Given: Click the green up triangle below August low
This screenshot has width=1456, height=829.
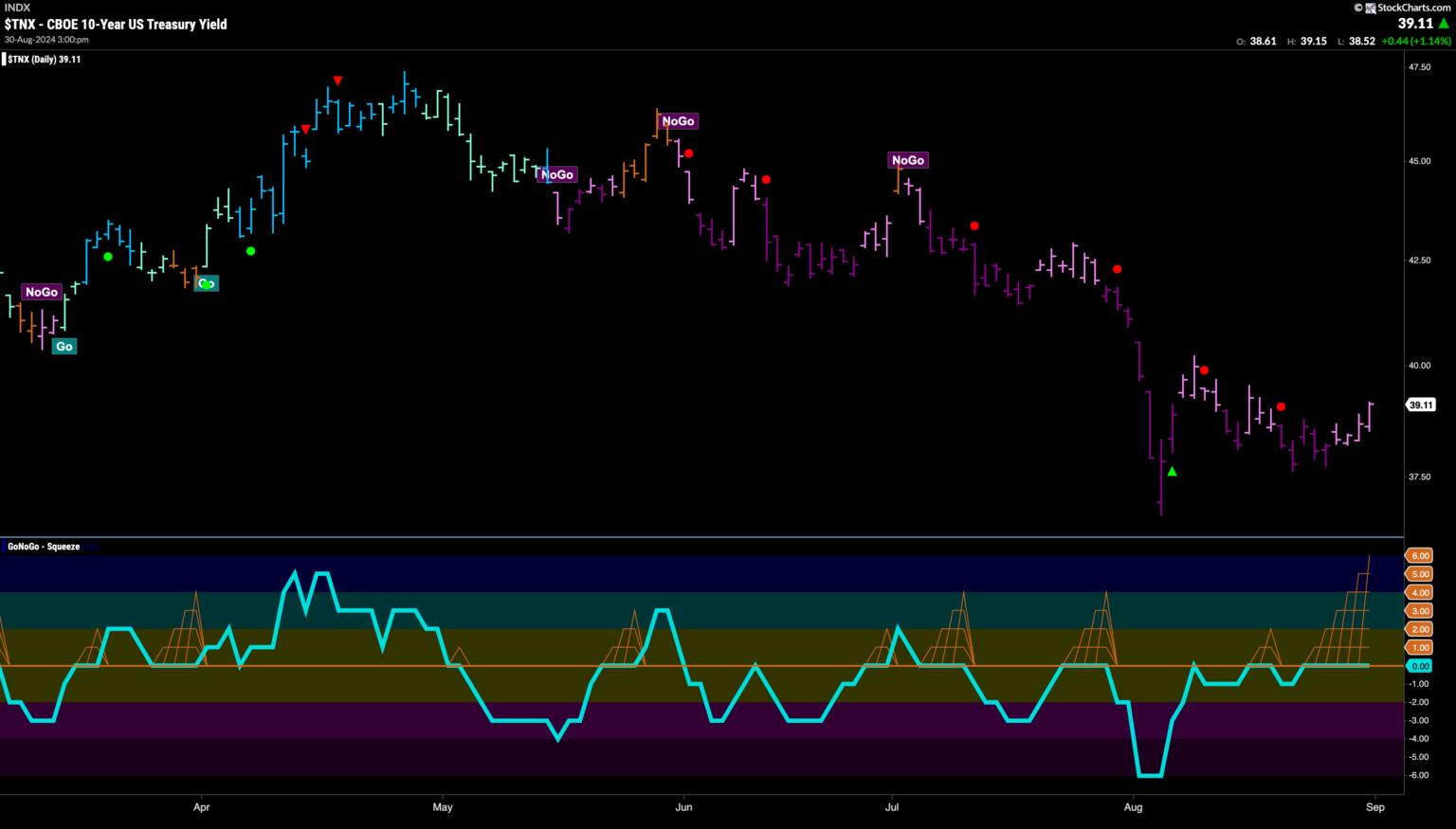Looking at the screenshot, I should 1172,471.
